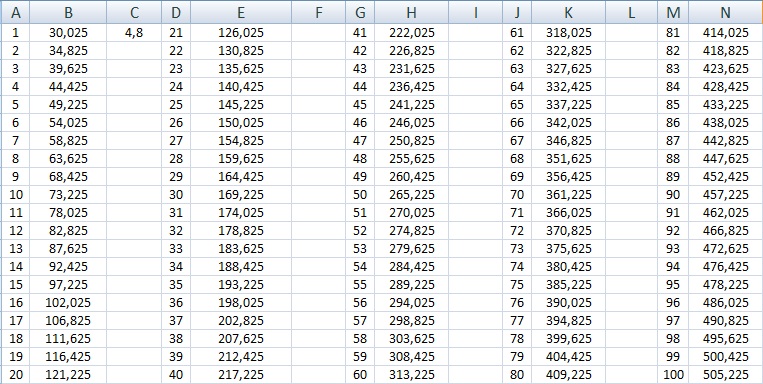Click the cell with value 472,625
Viewport: 763px width, 384px height.
(726, 249)
